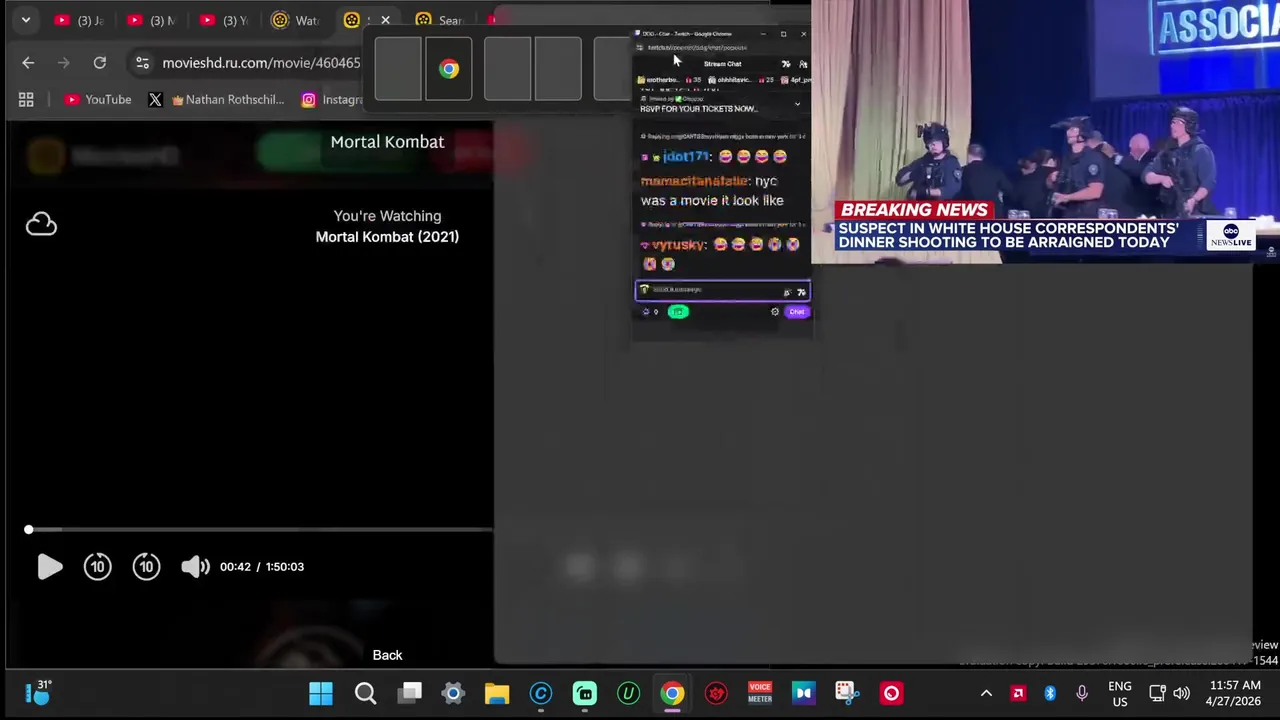Switch to the first YouTube tab "(3) Ja"
Screen dimensions: 1280x720
[80, 20]
